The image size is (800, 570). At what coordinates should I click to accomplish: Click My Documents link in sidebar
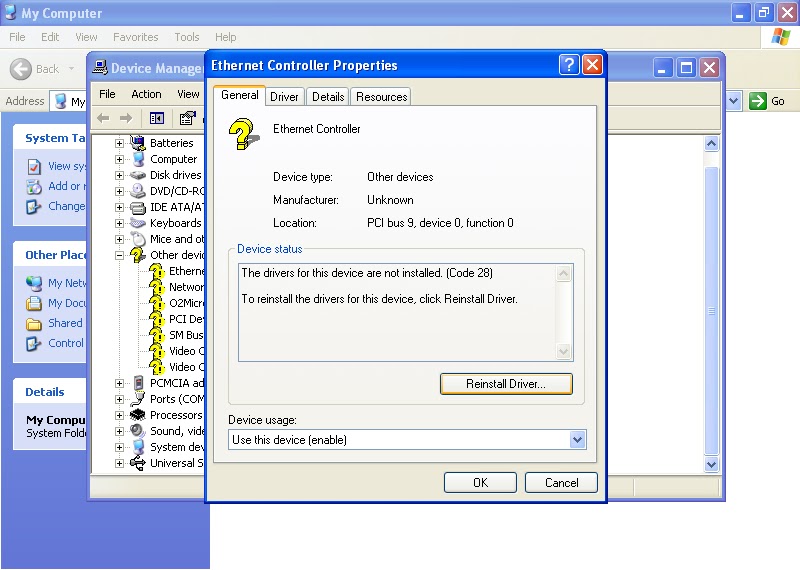point(67,303)
